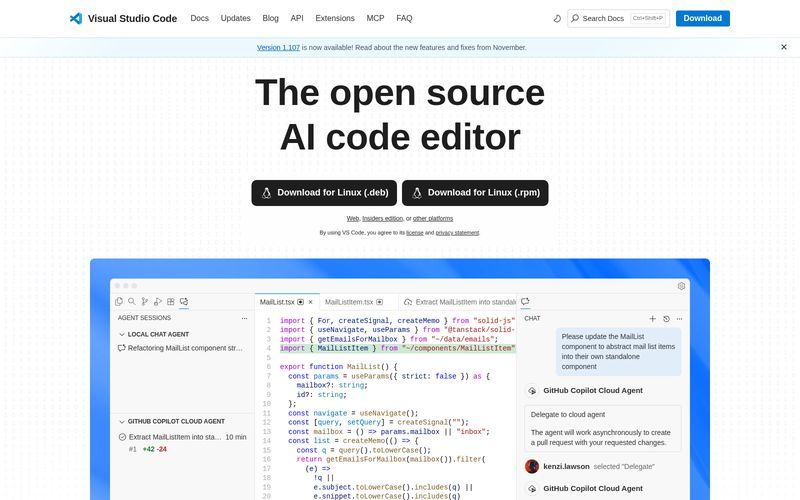
Task: Go to the Blog page
Action: click(270, 18)
